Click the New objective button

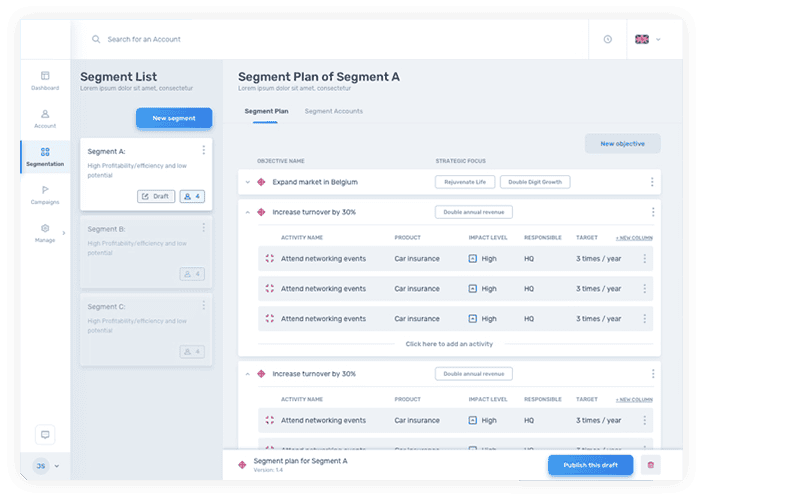[622, 144]
